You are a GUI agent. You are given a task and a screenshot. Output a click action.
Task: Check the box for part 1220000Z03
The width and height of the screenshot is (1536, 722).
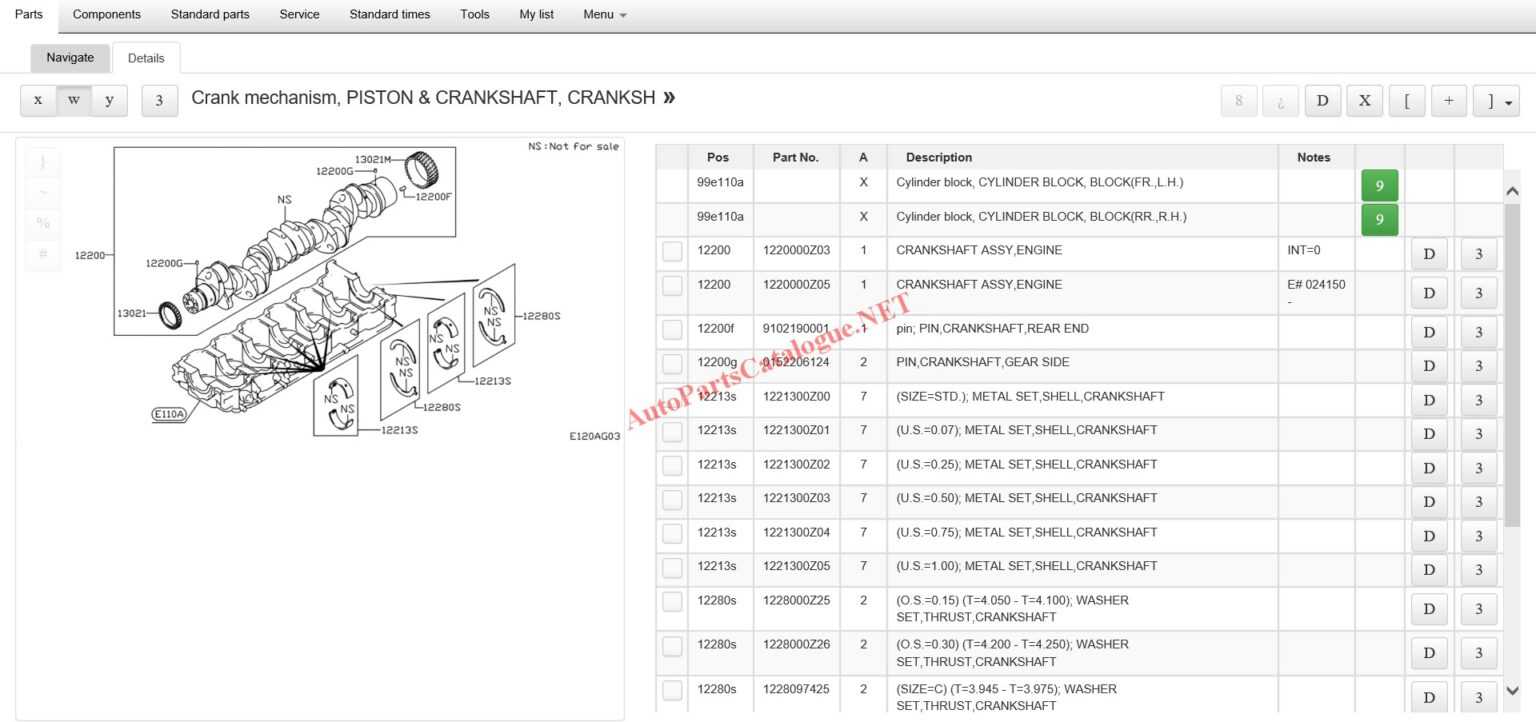(672, 252)
